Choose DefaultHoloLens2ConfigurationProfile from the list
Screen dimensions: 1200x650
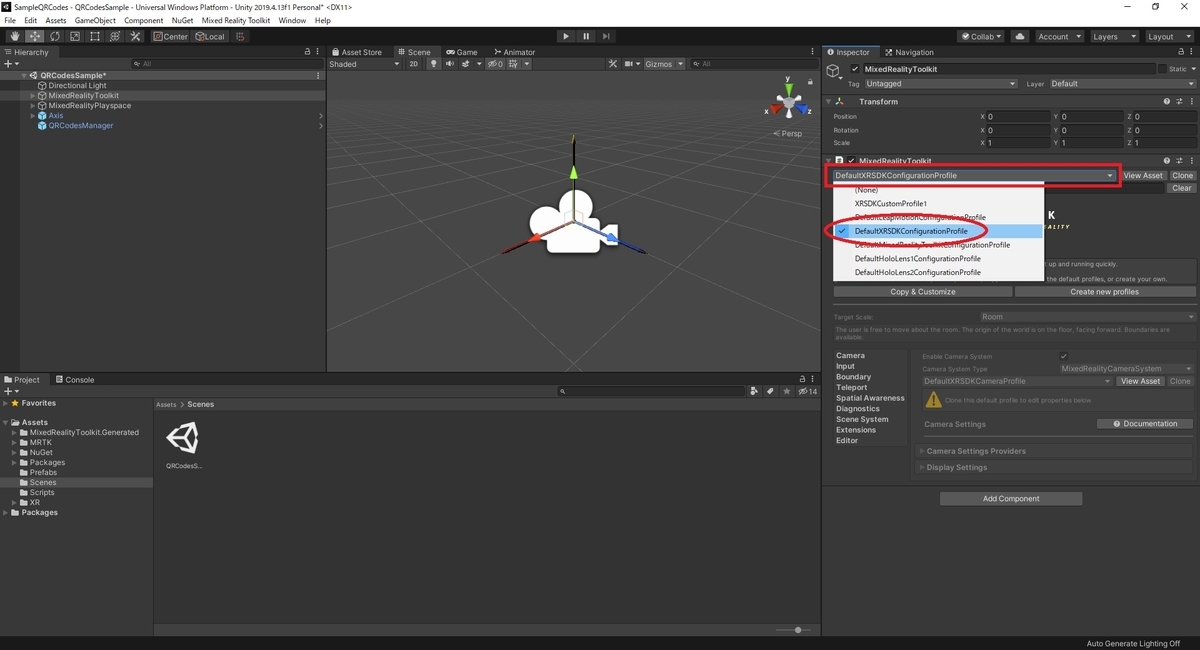coord(917,272)
